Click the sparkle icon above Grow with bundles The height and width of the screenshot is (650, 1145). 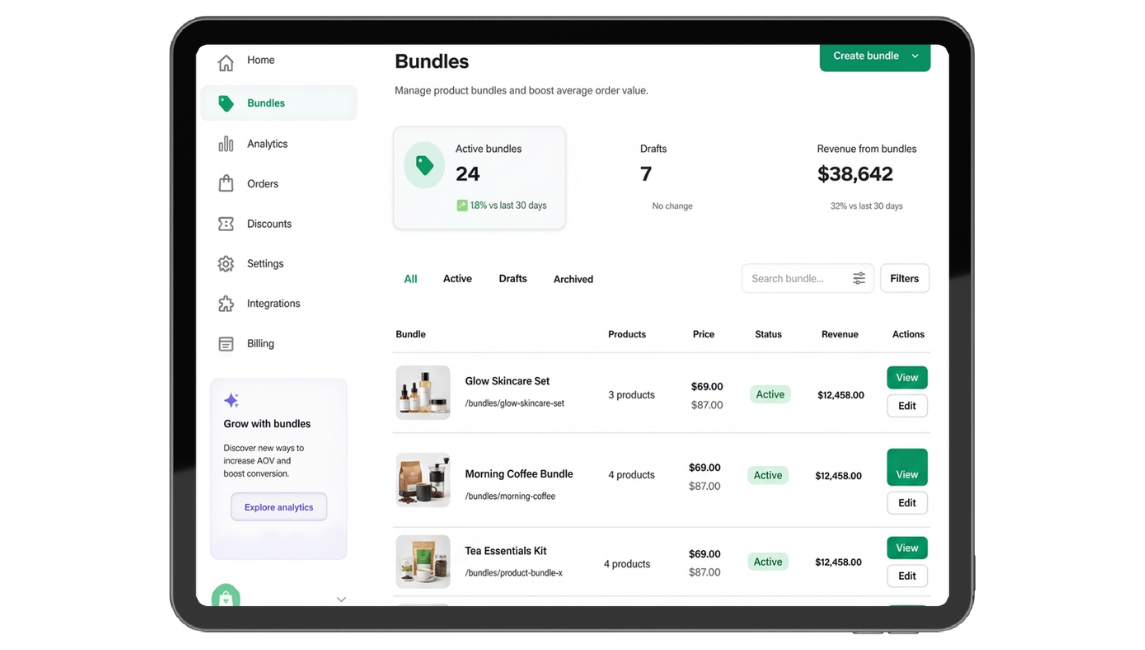point(231,400)
